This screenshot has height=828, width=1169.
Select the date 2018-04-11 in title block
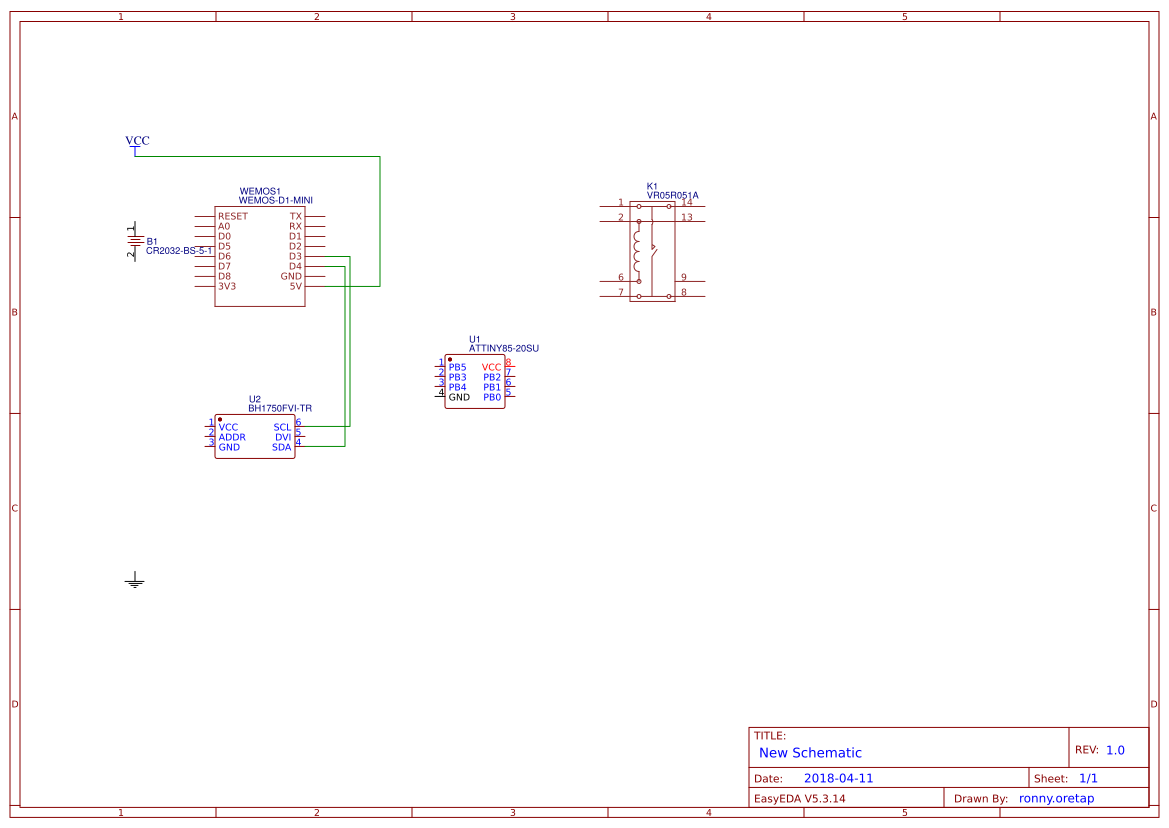click(x=839, y=777)
